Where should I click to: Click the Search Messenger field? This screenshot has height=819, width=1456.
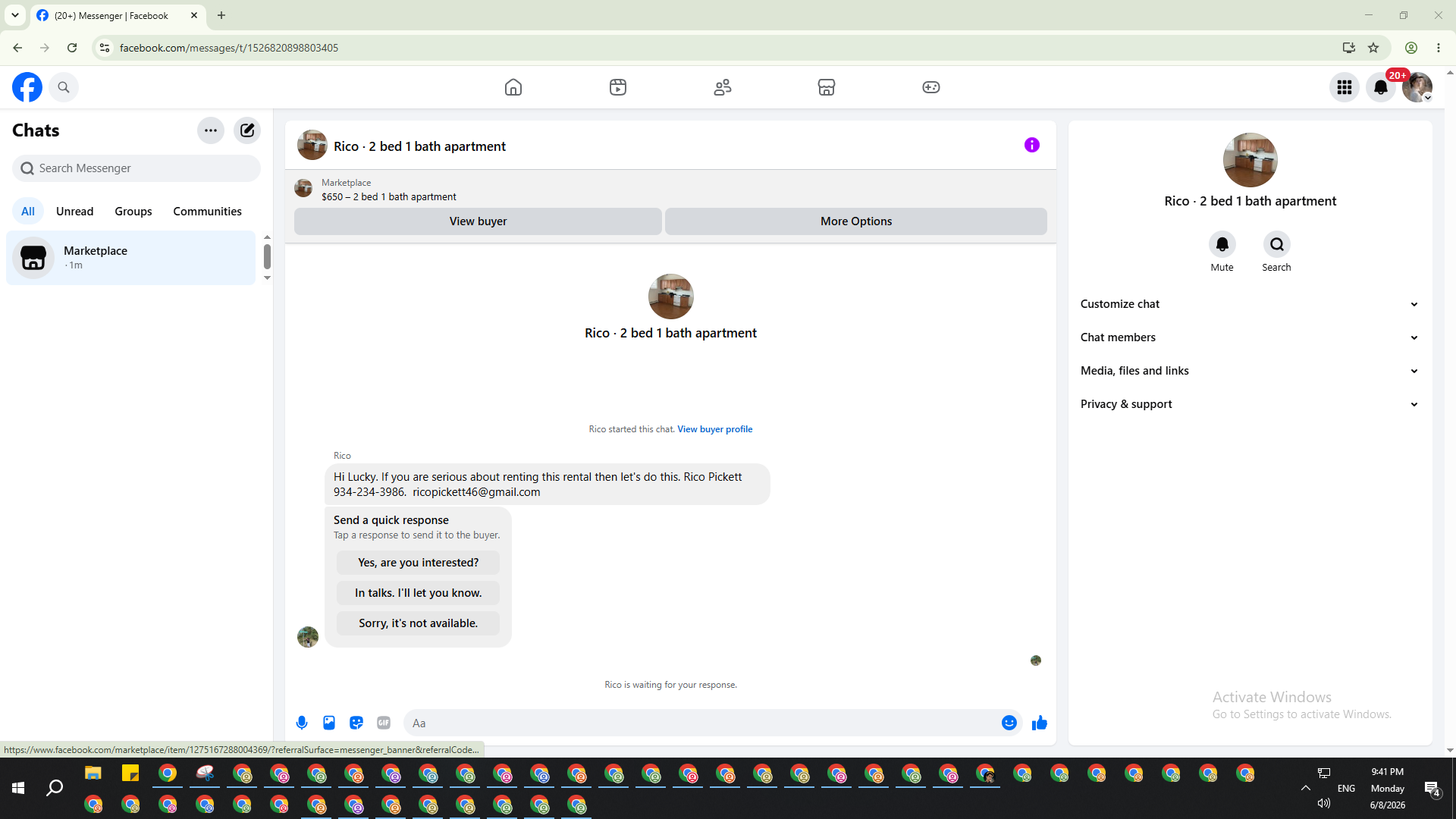click(136, 168)
